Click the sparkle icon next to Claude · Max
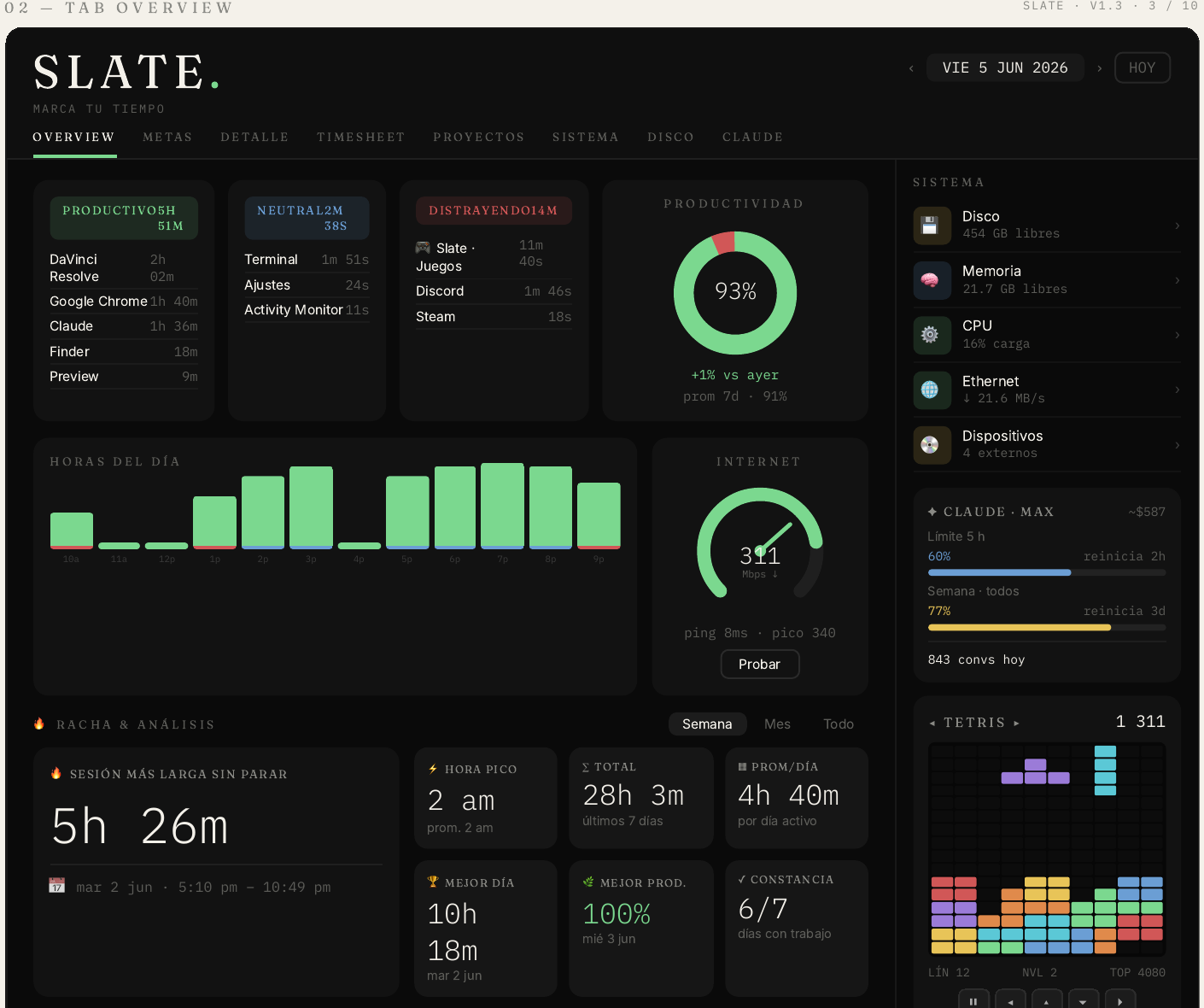Image resolution: width=1204 pixels, height=1008 pixels. tap(932, 512)
